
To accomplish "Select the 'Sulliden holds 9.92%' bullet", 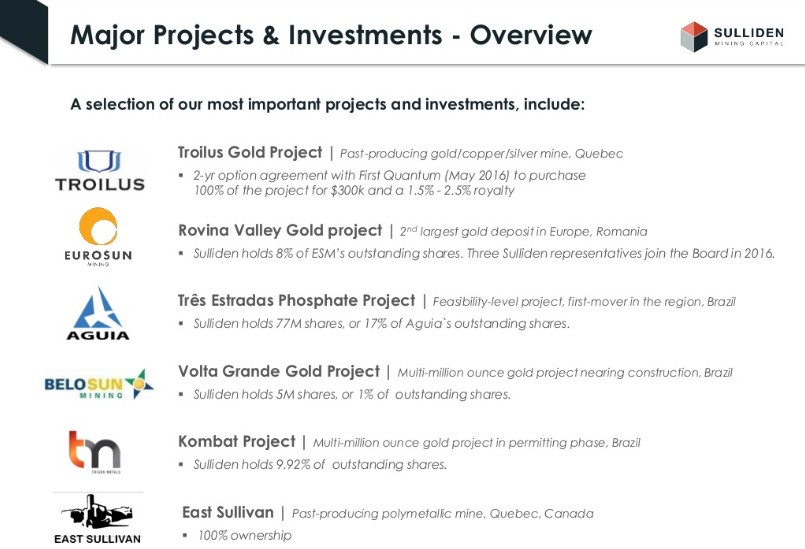I will coord(319,464).
